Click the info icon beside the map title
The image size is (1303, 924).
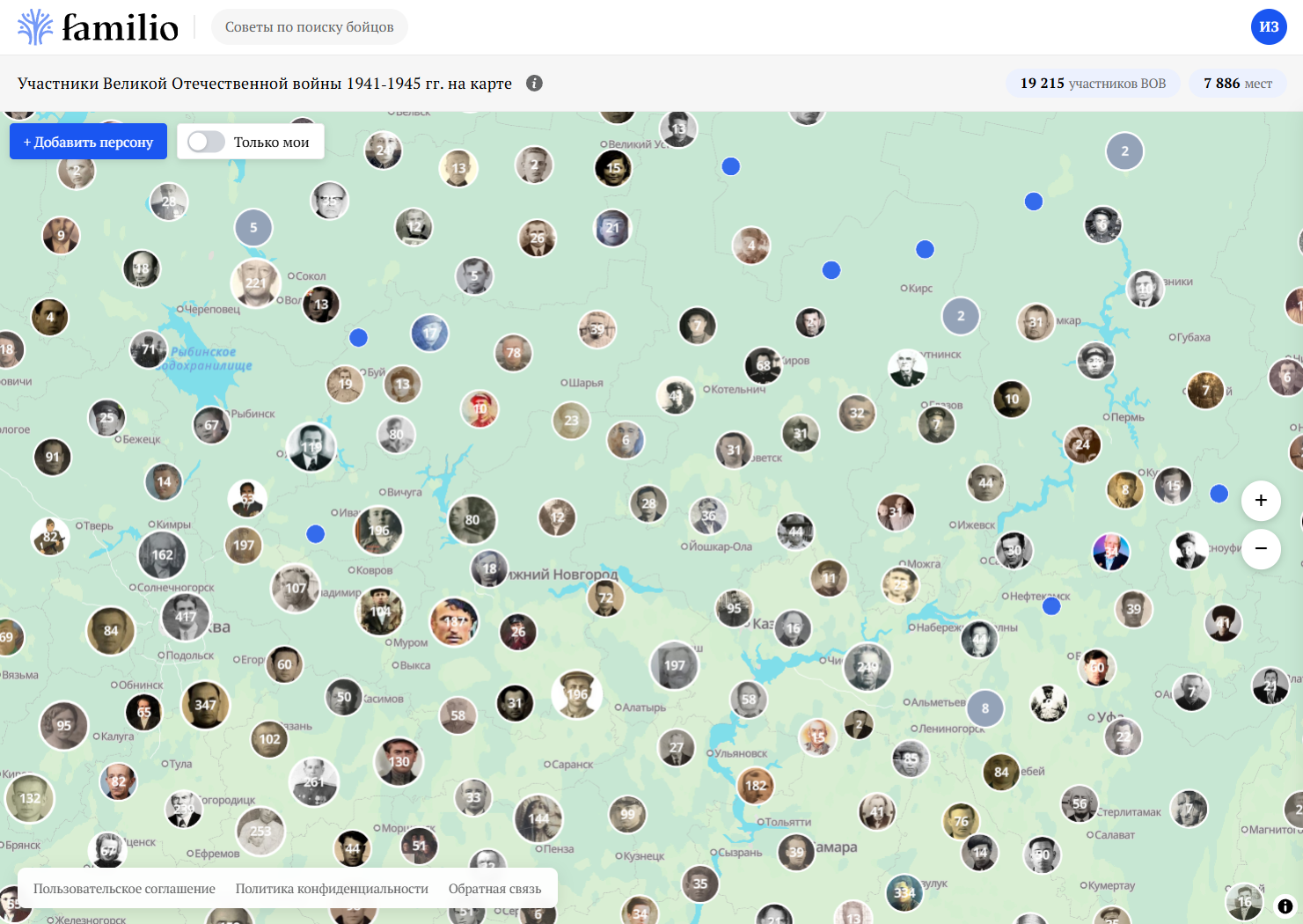tap(534, 83)
